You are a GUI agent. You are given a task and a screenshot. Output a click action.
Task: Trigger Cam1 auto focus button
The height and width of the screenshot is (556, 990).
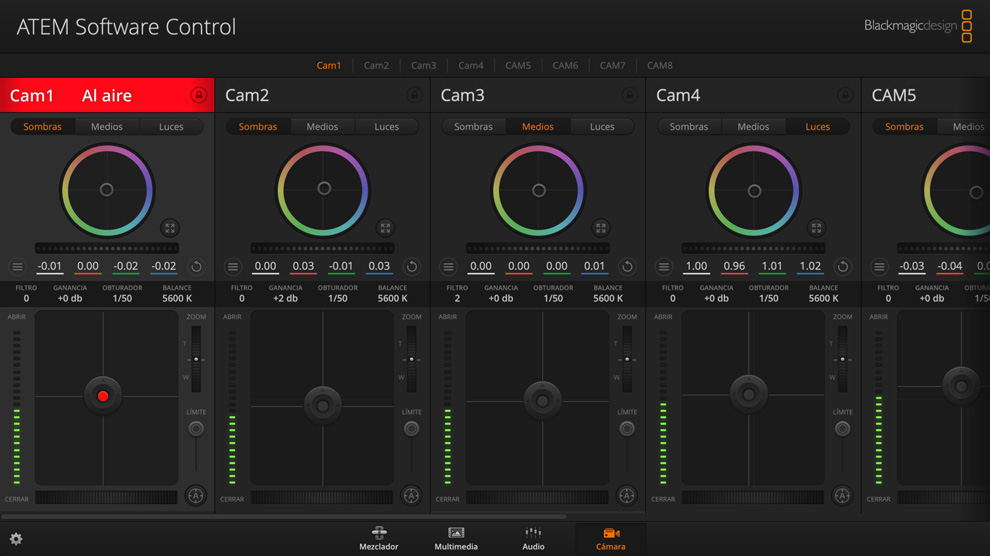tap(196, 495)
